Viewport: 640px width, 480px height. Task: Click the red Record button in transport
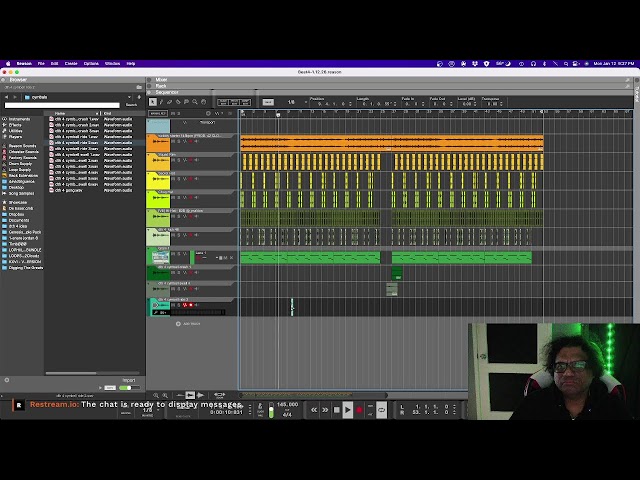pos(359,410)
